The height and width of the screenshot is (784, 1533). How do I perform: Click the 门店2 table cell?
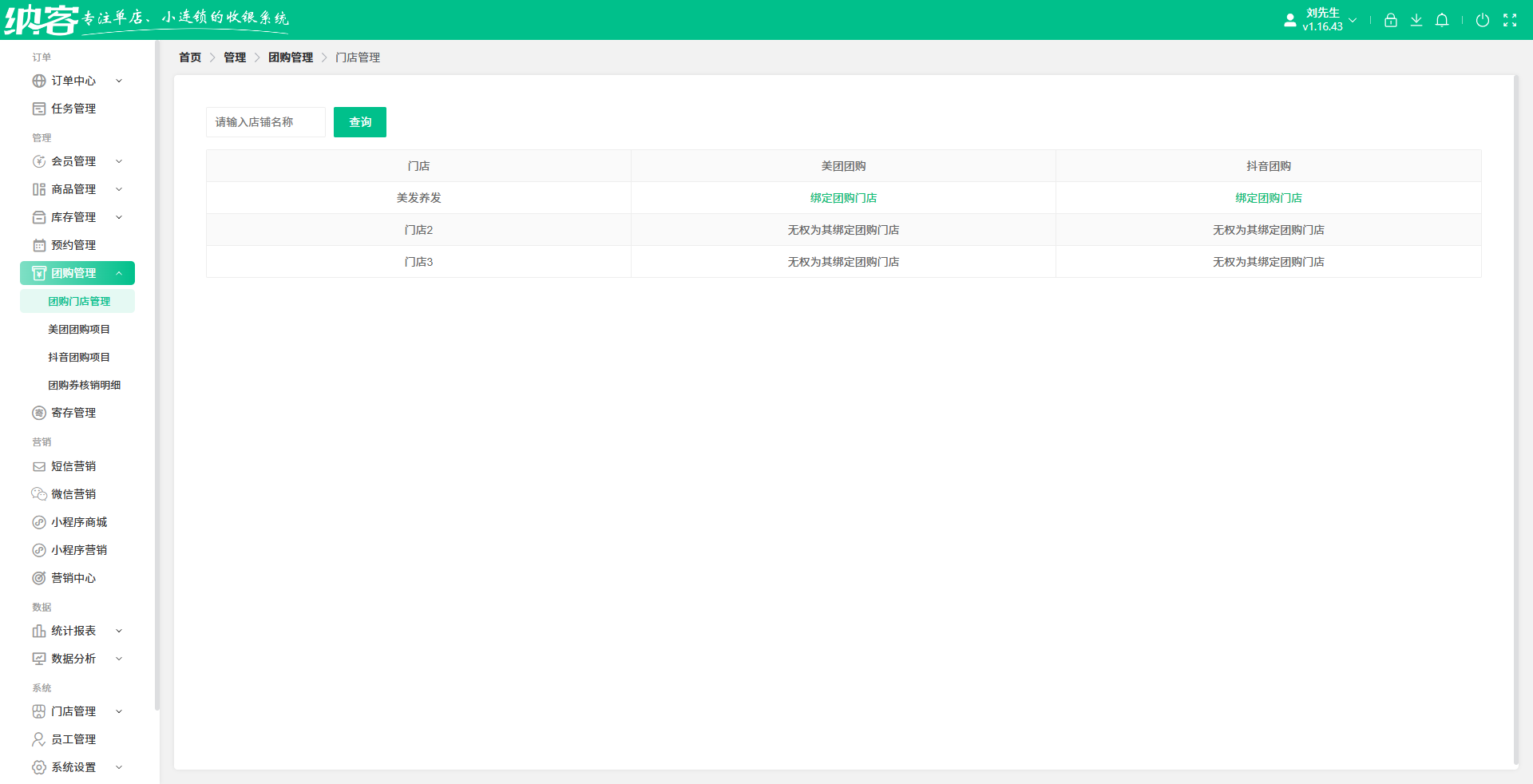coord(418,230)
